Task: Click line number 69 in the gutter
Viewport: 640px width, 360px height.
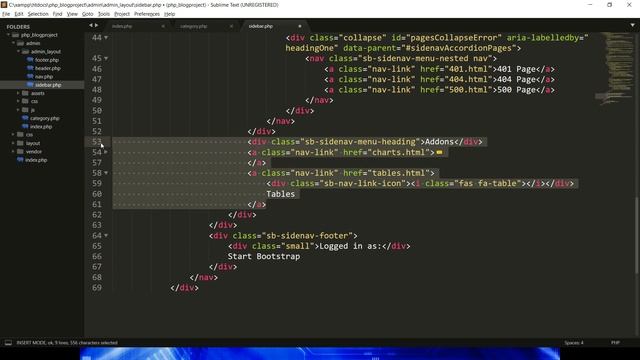Action: pos(97,288)
